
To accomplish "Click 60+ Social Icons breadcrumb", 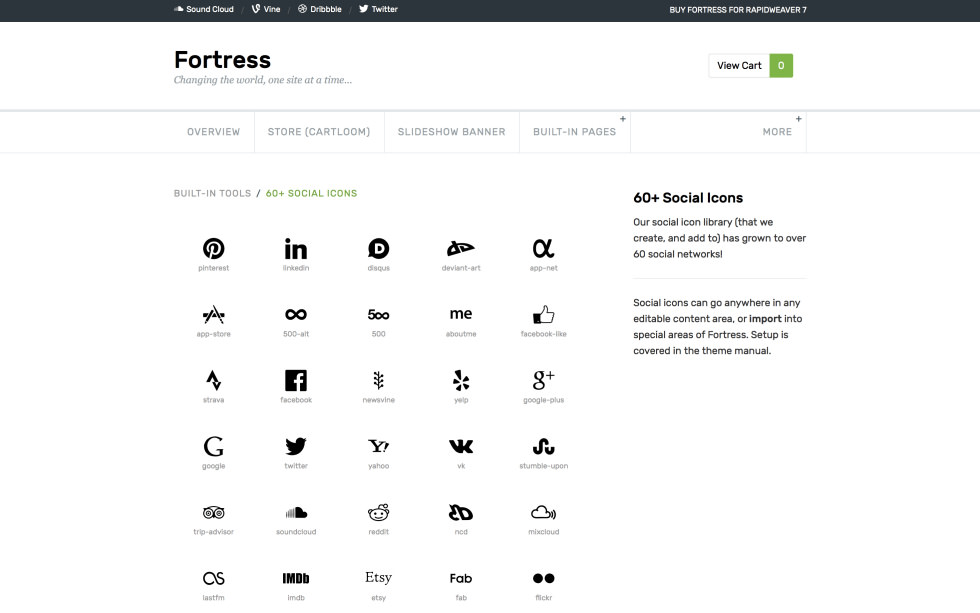I will coord(311,194).
